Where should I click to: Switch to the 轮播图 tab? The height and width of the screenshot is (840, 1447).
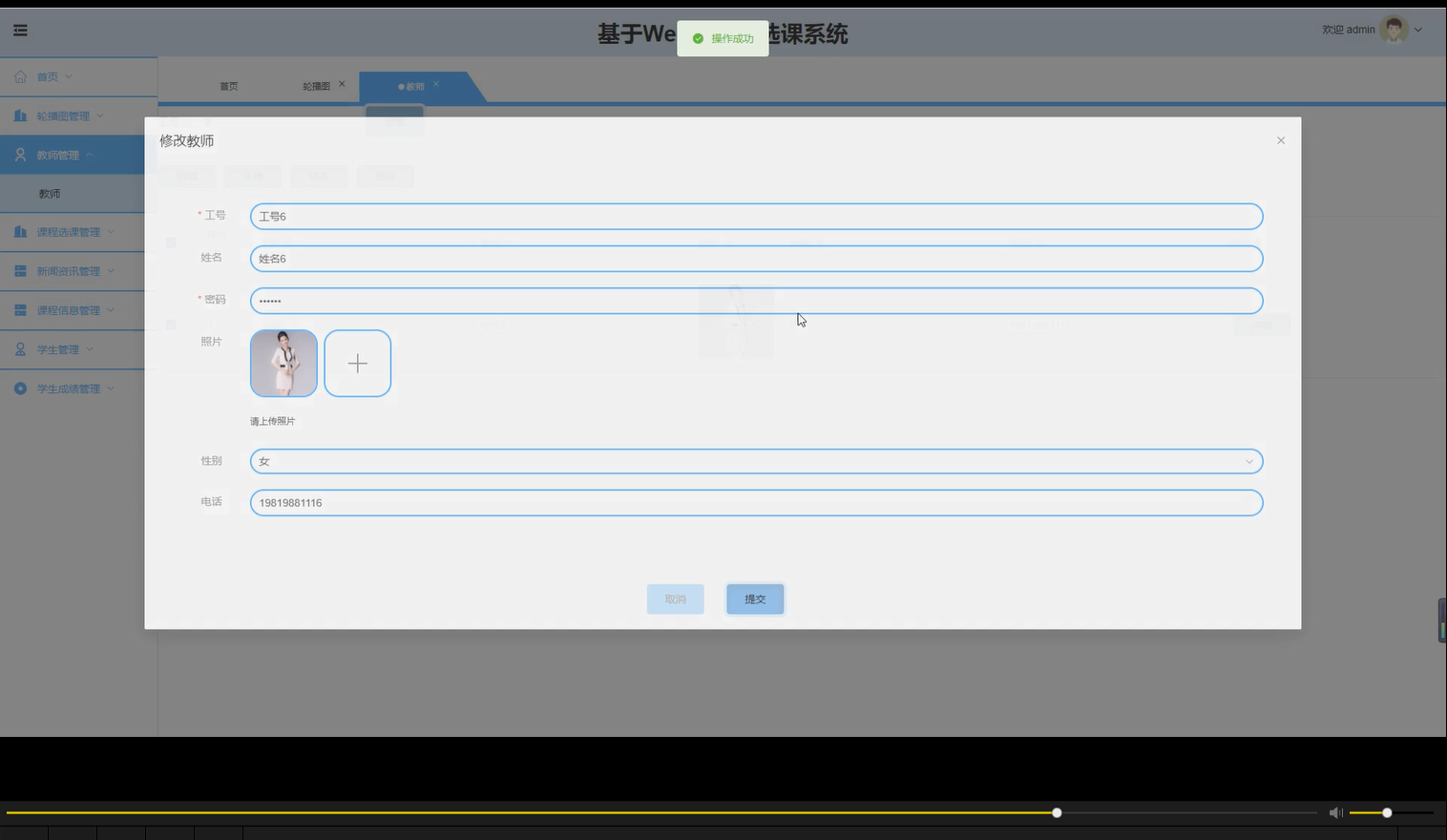[318, 85]
